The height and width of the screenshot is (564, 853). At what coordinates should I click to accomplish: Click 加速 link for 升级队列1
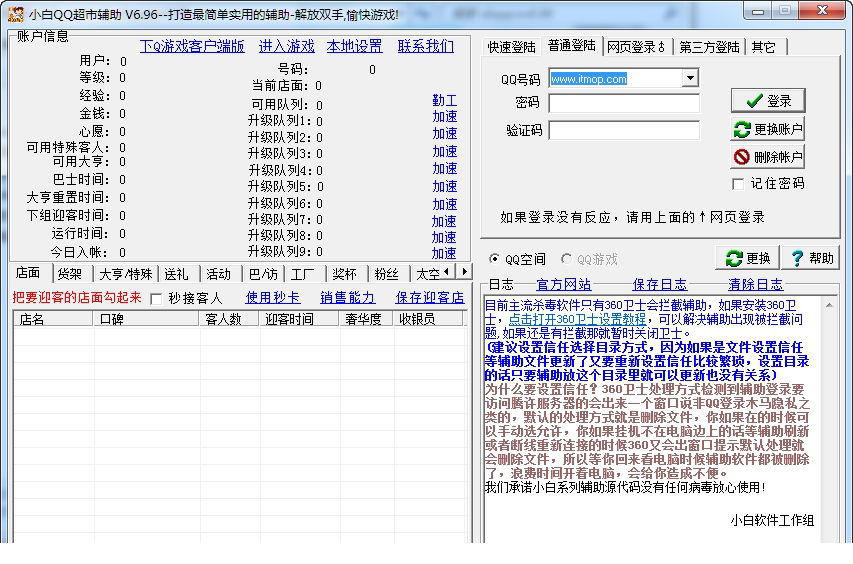tap(444, 117)
